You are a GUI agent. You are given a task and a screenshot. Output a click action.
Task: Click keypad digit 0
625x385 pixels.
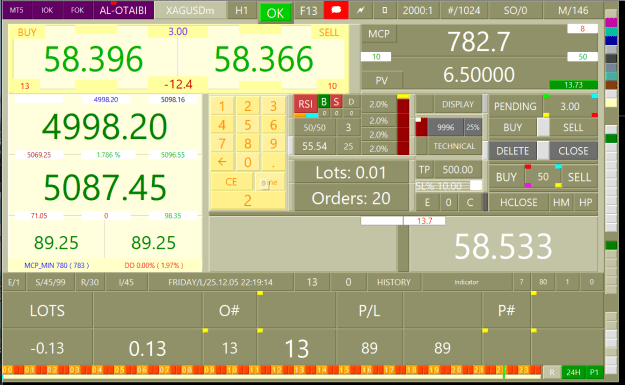248,162
